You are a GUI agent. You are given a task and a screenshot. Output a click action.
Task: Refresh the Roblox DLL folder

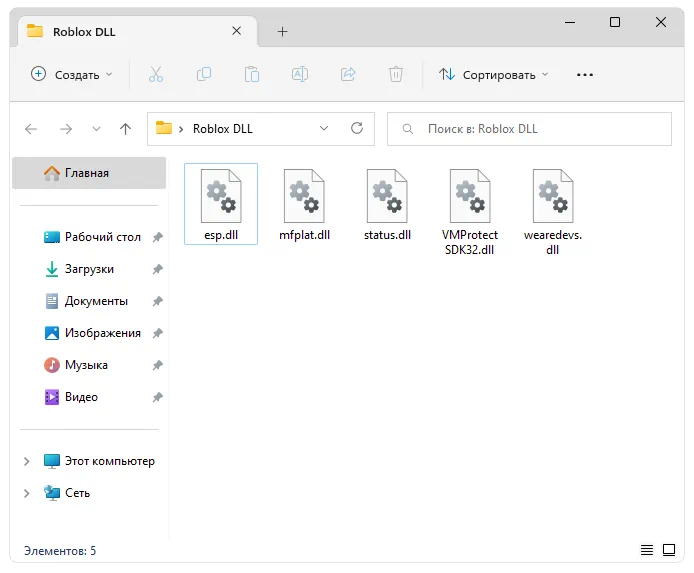point(357,128)
